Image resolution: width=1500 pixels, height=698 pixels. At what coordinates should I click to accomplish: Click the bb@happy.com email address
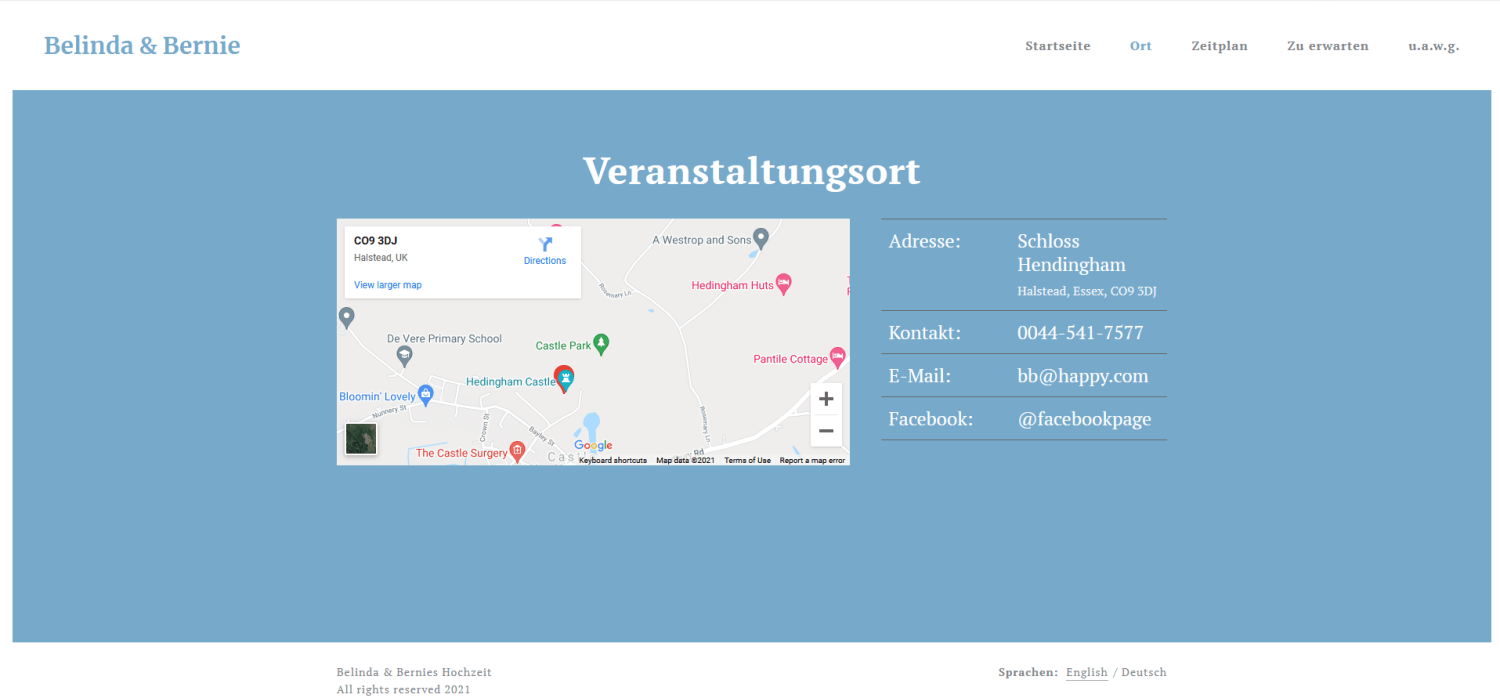point(1083,376)
